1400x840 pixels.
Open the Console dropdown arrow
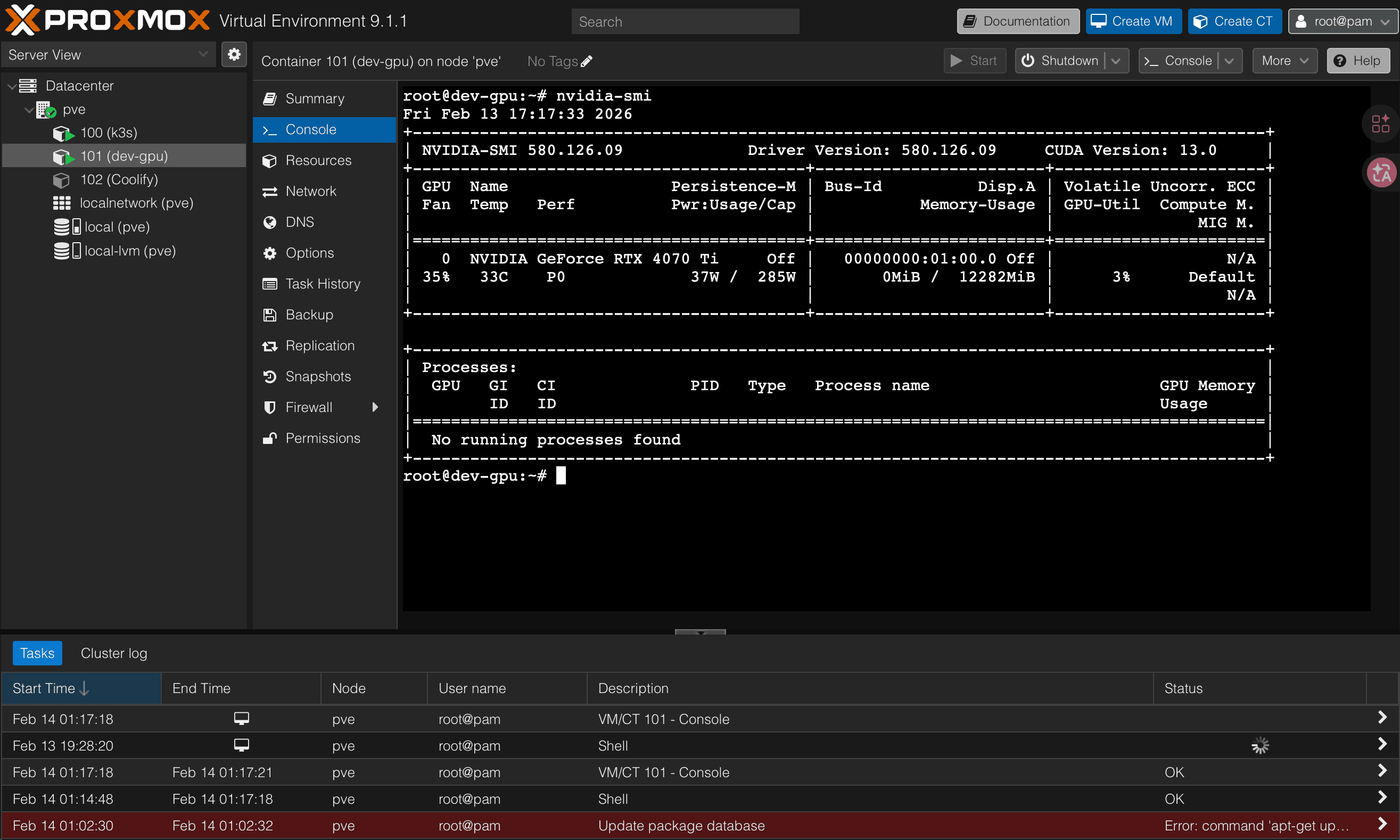coord(1229,61)
